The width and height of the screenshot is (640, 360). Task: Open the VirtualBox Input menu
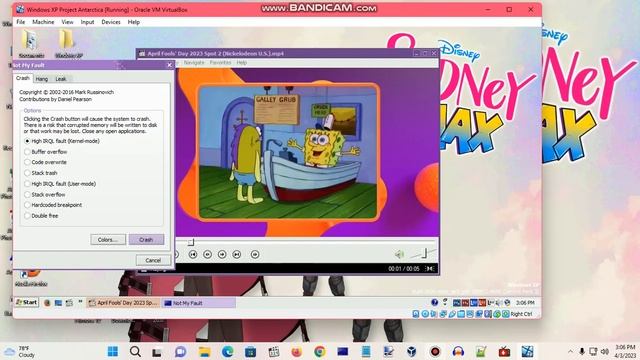(x=87, y=22)
